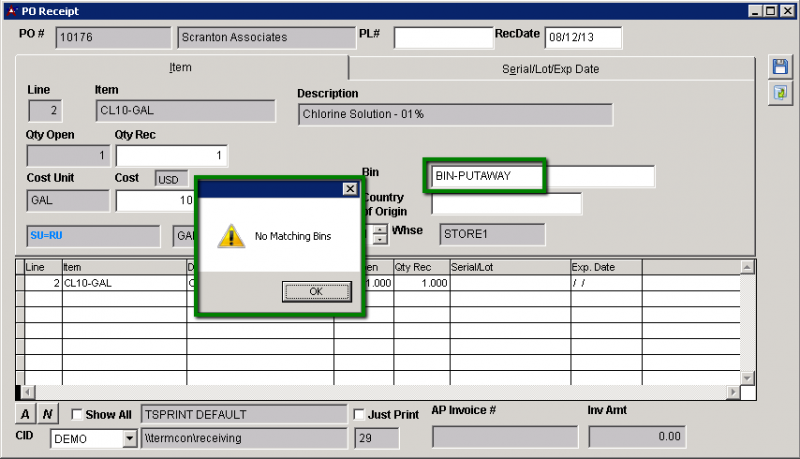Click the warning triangle icon in dialog

pyautogui.click(x=231, y=236)
